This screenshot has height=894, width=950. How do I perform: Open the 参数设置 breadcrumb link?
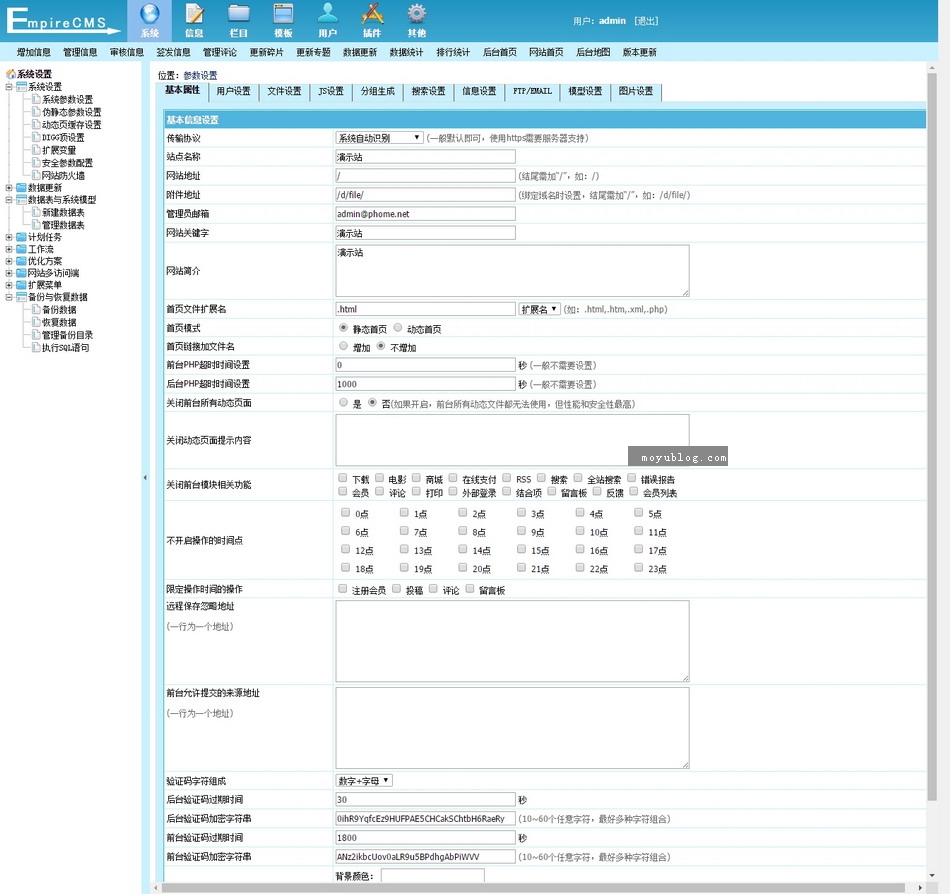[200, 75]
